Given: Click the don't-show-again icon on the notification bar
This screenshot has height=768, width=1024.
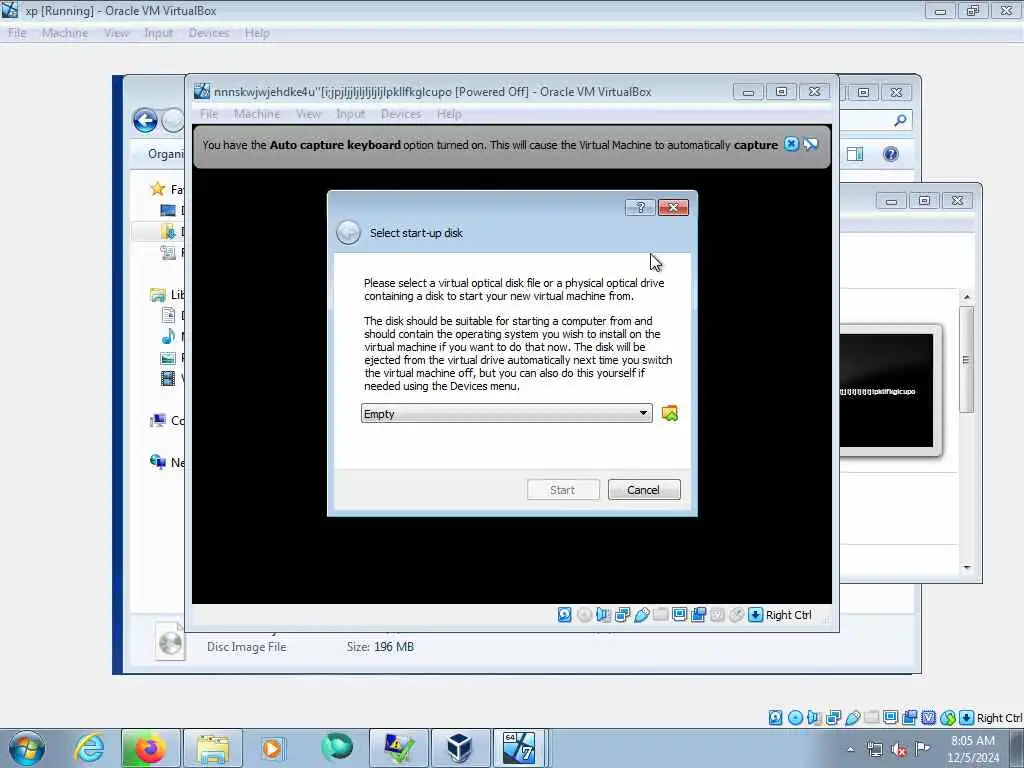Looking at the screenshot, I should tap(810, 144).
